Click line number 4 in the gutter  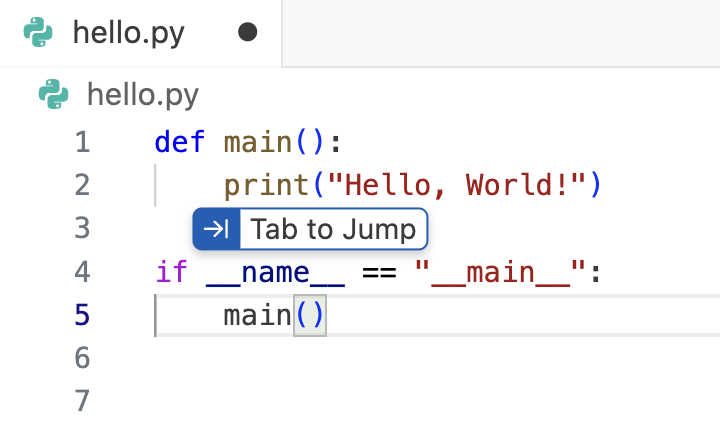[82, 271]
